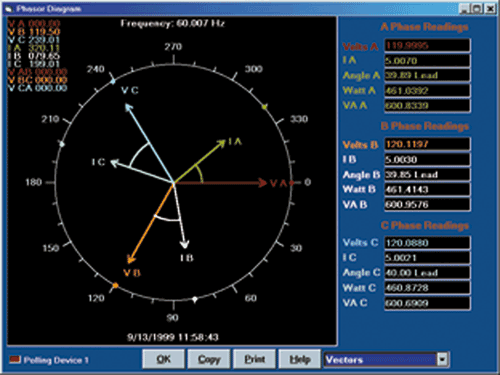Click the white I B marker near 90
This screenshot has height=375, width=500.
(195, 299)
